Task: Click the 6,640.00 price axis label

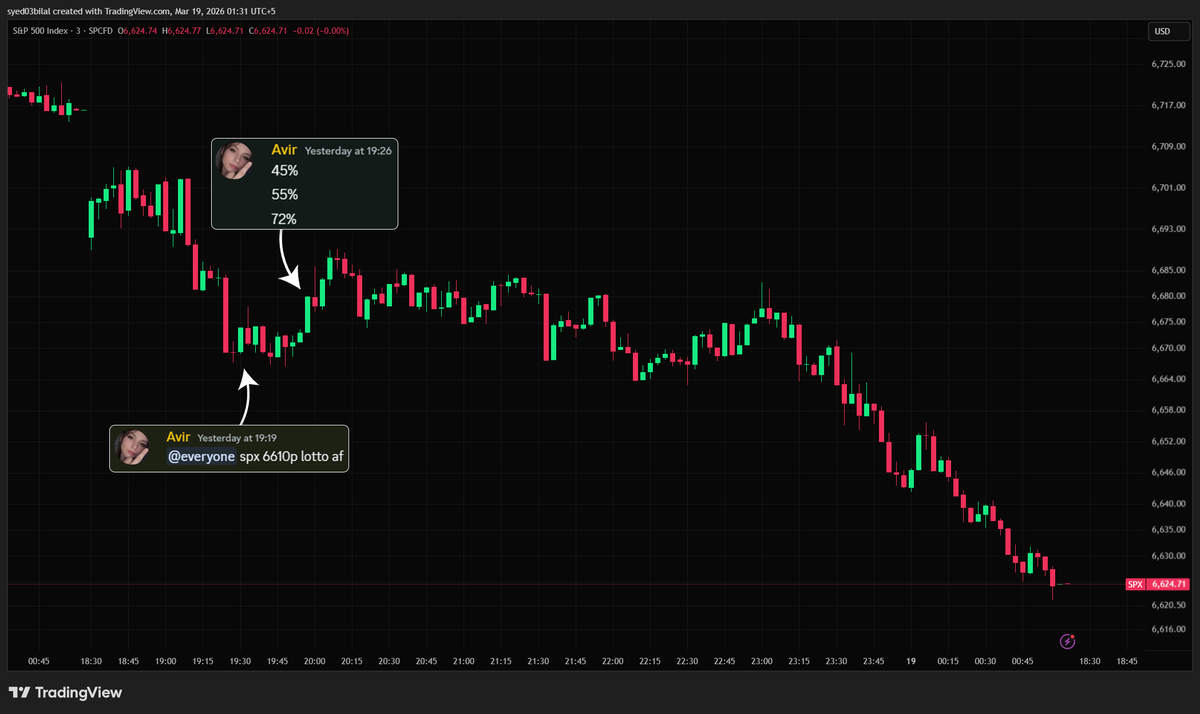Action: pyautogui.click(x=1168, y=503)
